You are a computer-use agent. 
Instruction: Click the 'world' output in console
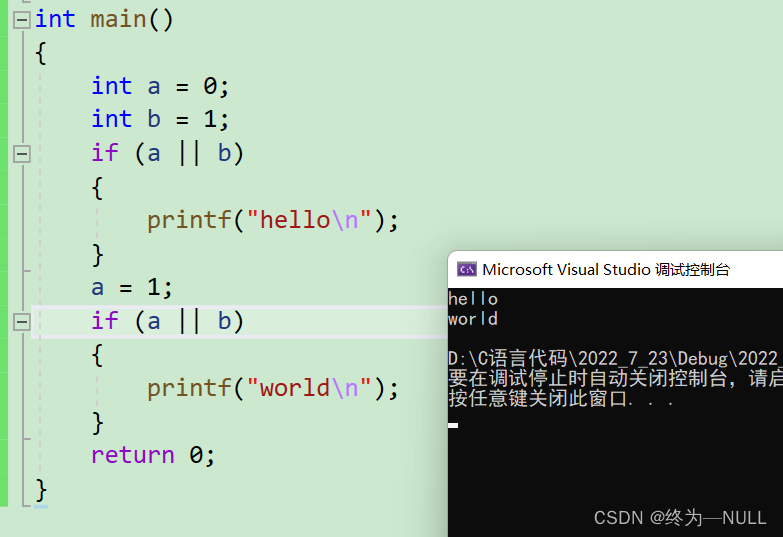tap(473, 319)
